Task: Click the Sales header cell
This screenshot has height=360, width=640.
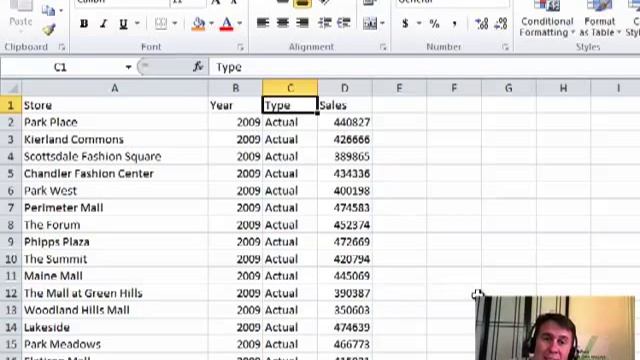Action: pyautogui.click(x=345, y=105)
